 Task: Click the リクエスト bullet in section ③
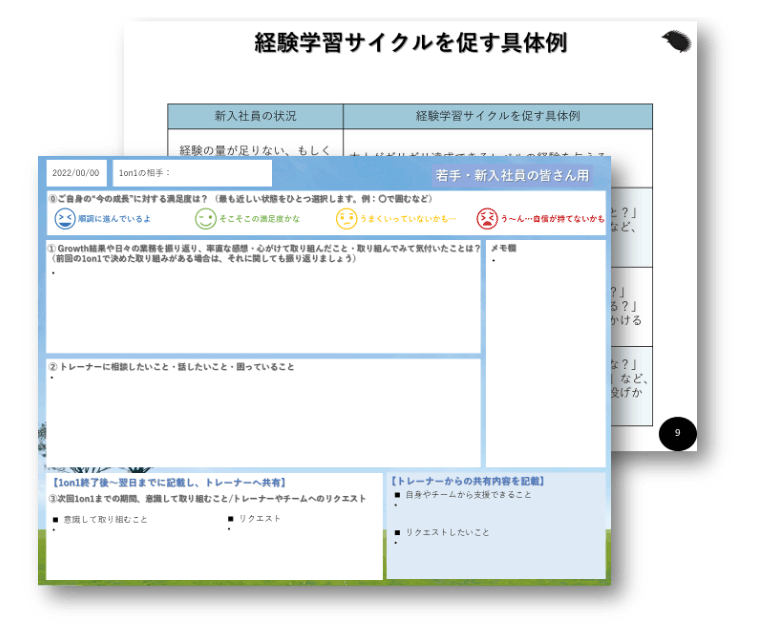click(254, 519)
